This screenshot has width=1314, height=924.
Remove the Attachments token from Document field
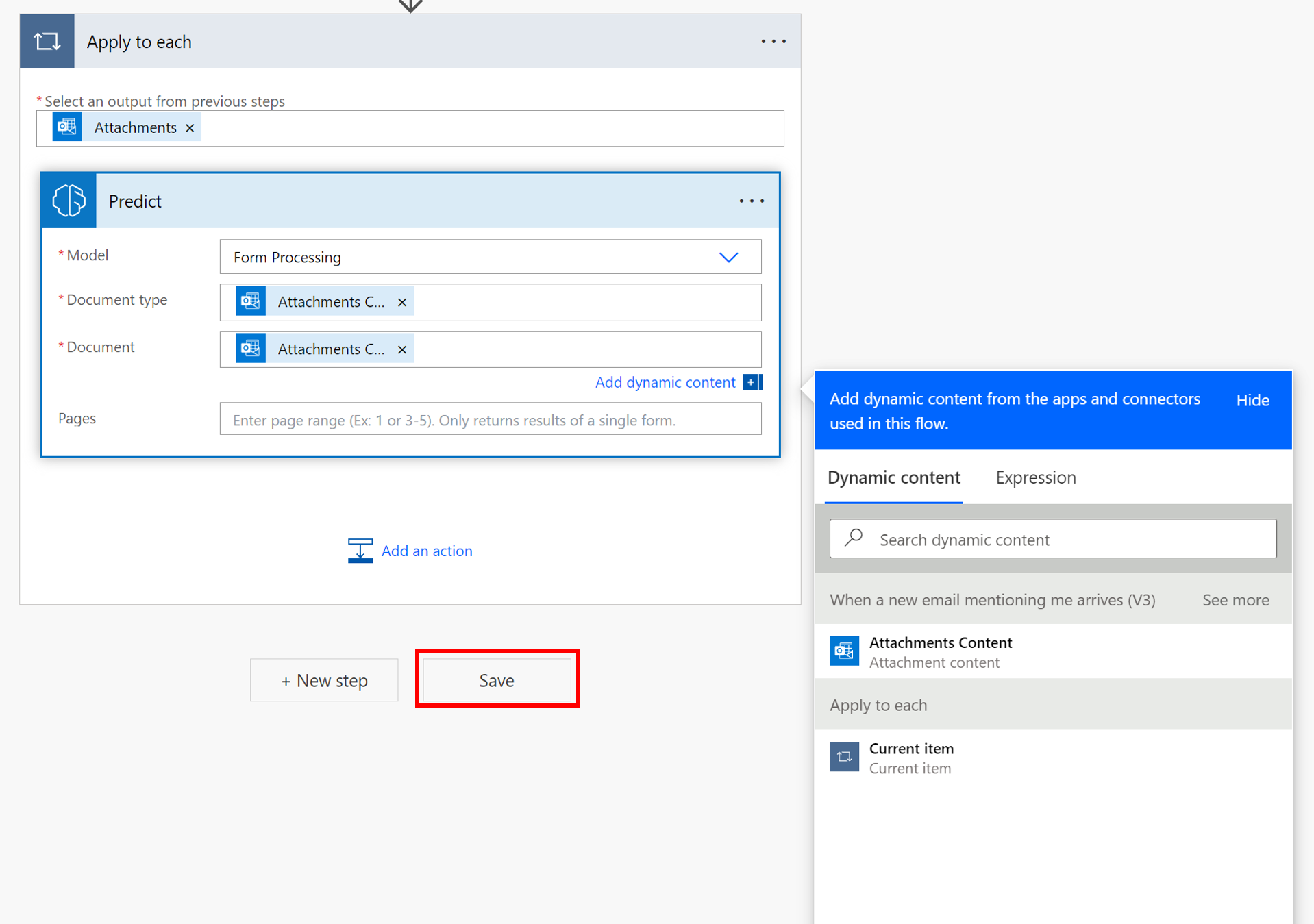[402, 349]
